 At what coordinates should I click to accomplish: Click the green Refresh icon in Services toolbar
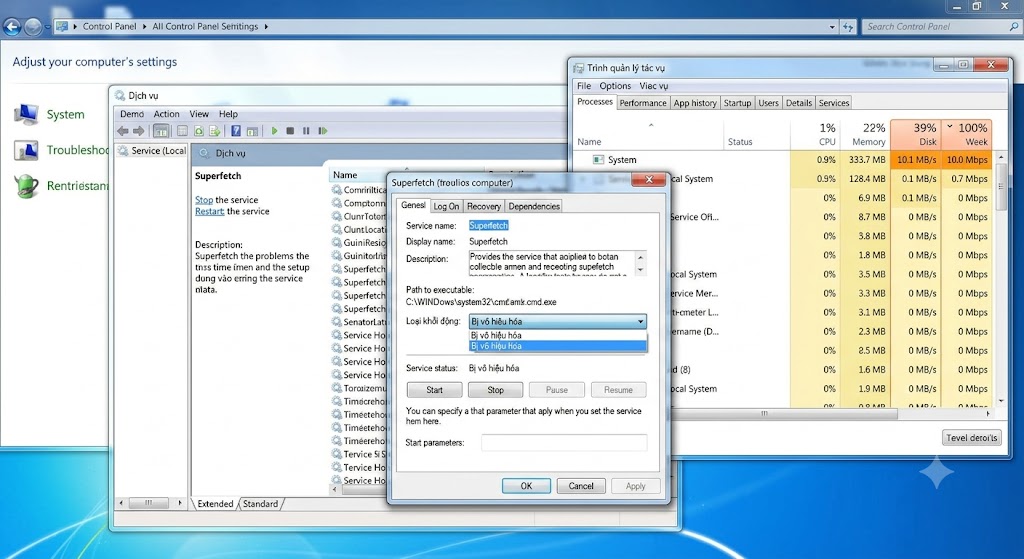pos(199,131)
